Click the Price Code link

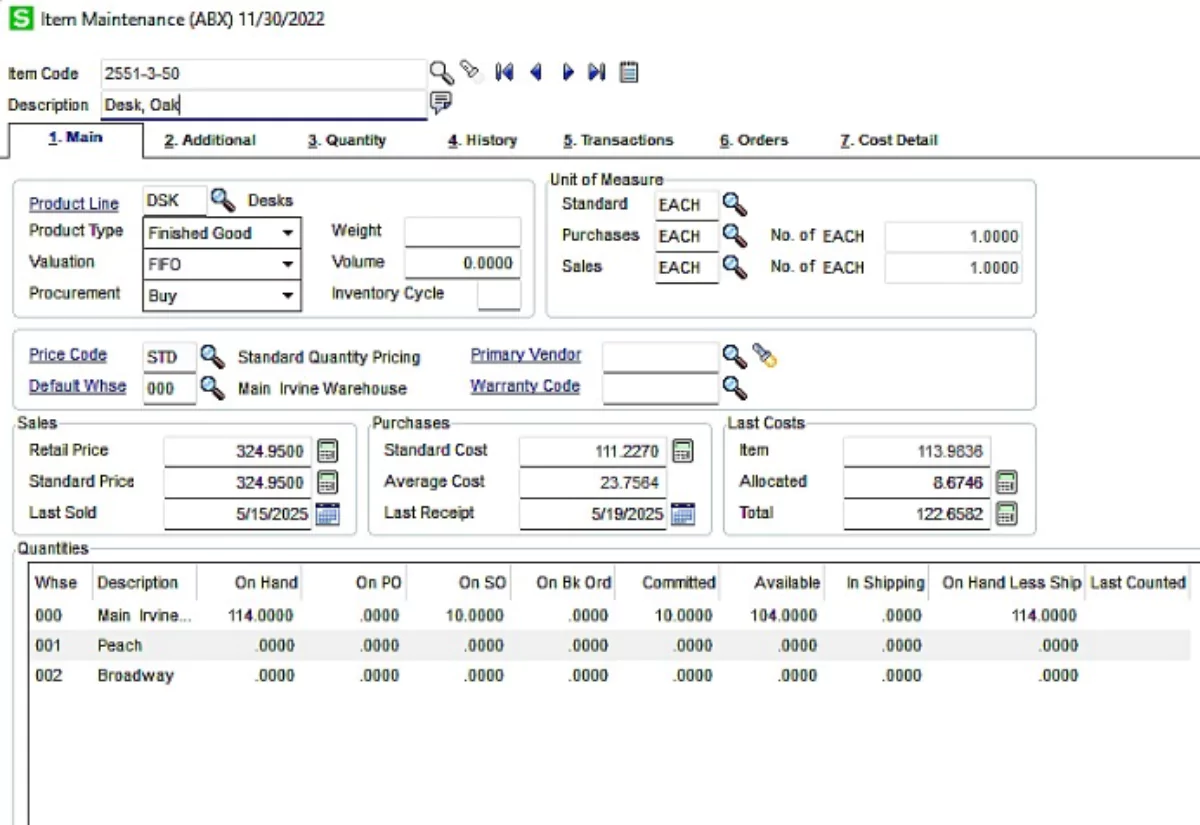(x=68, y=355)
